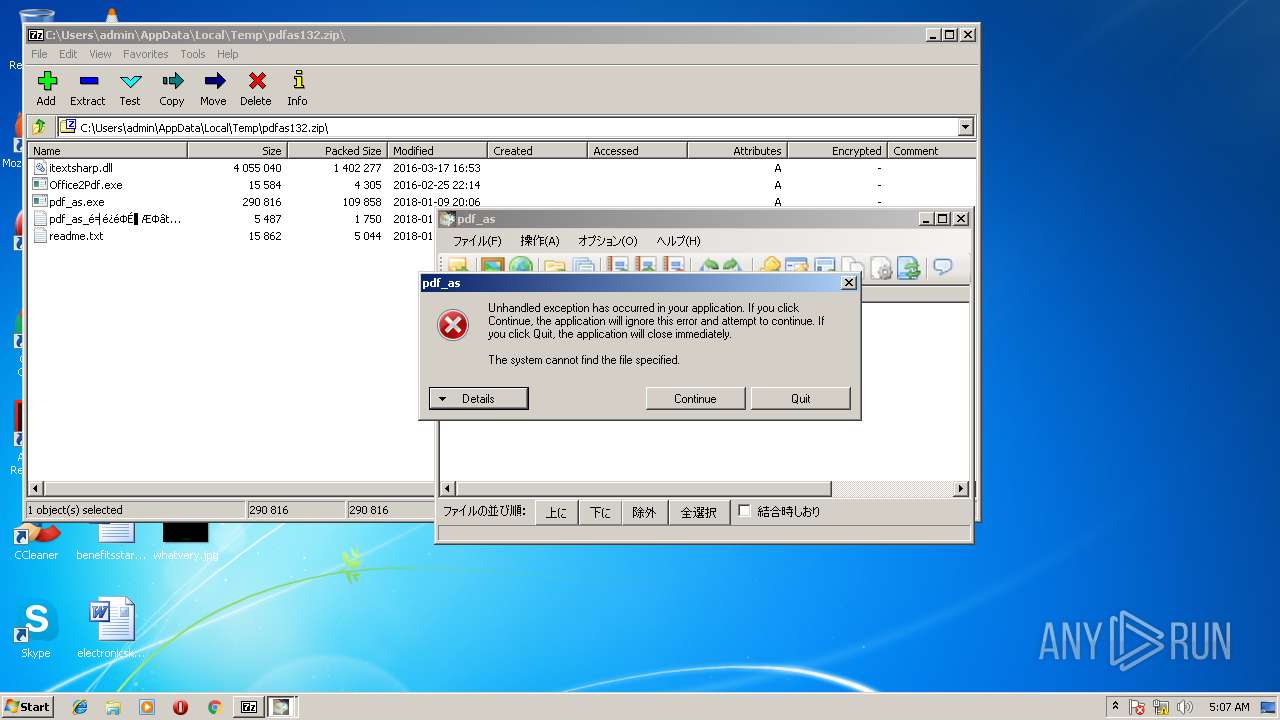1280x720 pixels.
Task: Click Continue in the error dialog
Action: (x=695, y=398)
